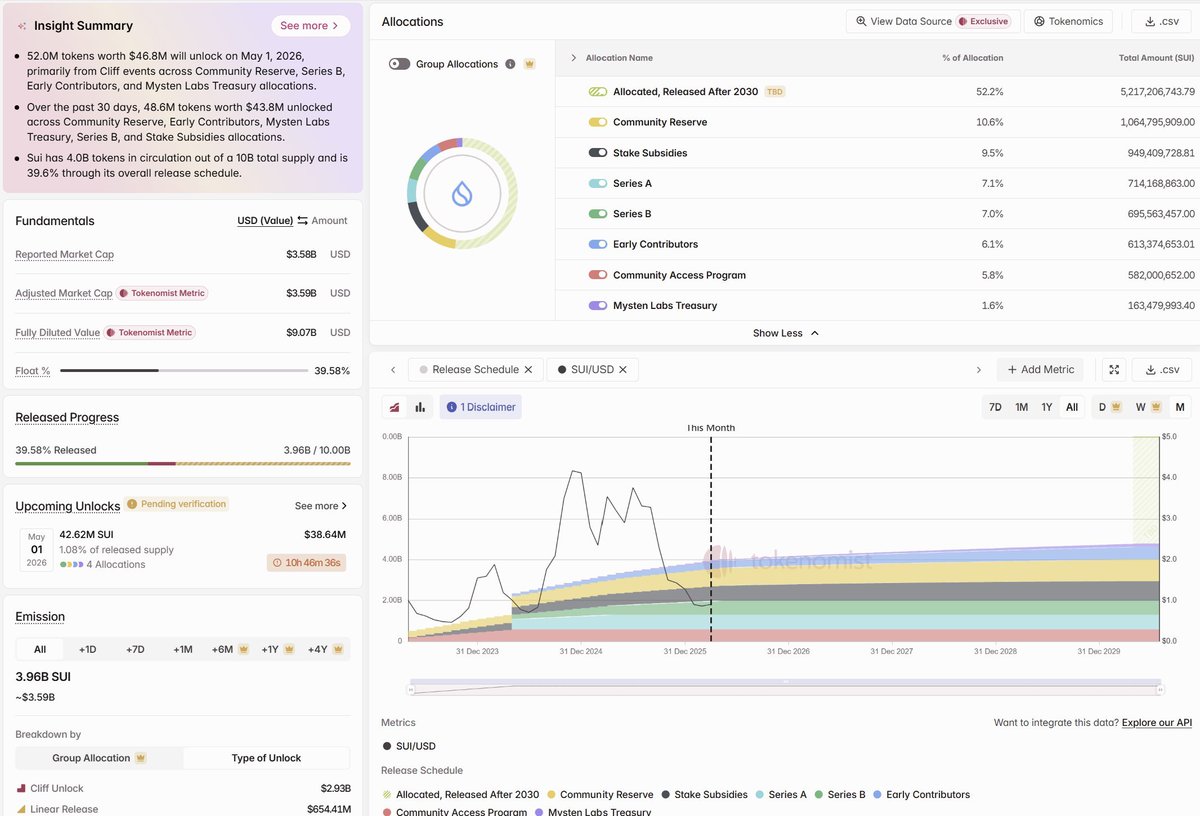Set chart range to 7D
Image resolution: width=1200 pixels, height=816 pixels.
click(995, 407)
